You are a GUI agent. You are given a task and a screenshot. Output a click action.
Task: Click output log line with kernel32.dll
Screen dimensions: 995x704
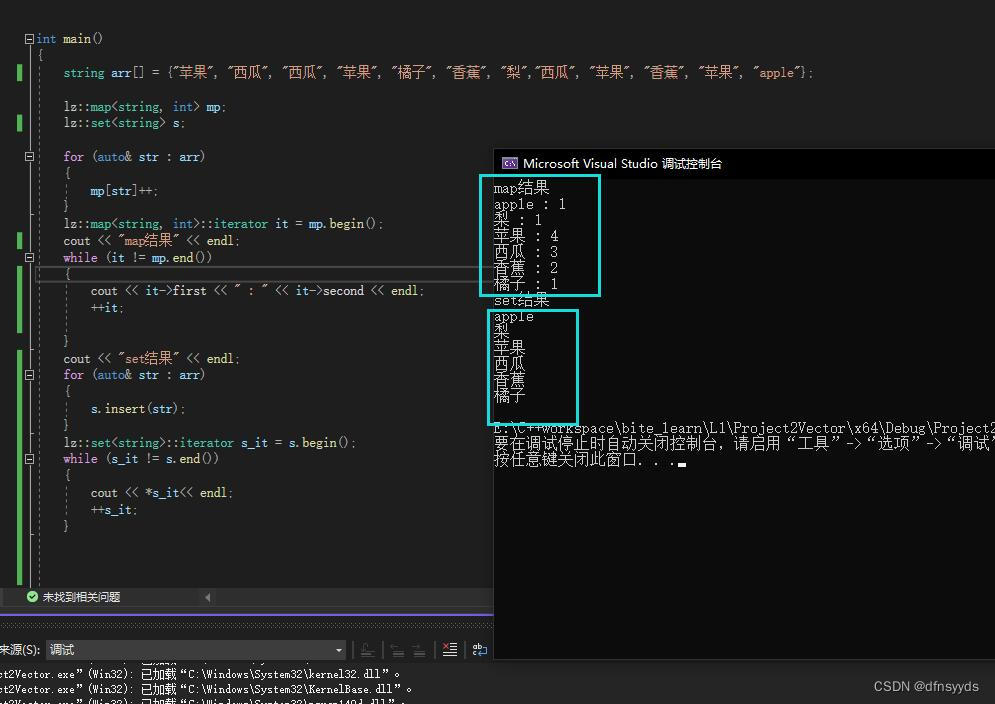pyautogui.click(x=200, y=674)
